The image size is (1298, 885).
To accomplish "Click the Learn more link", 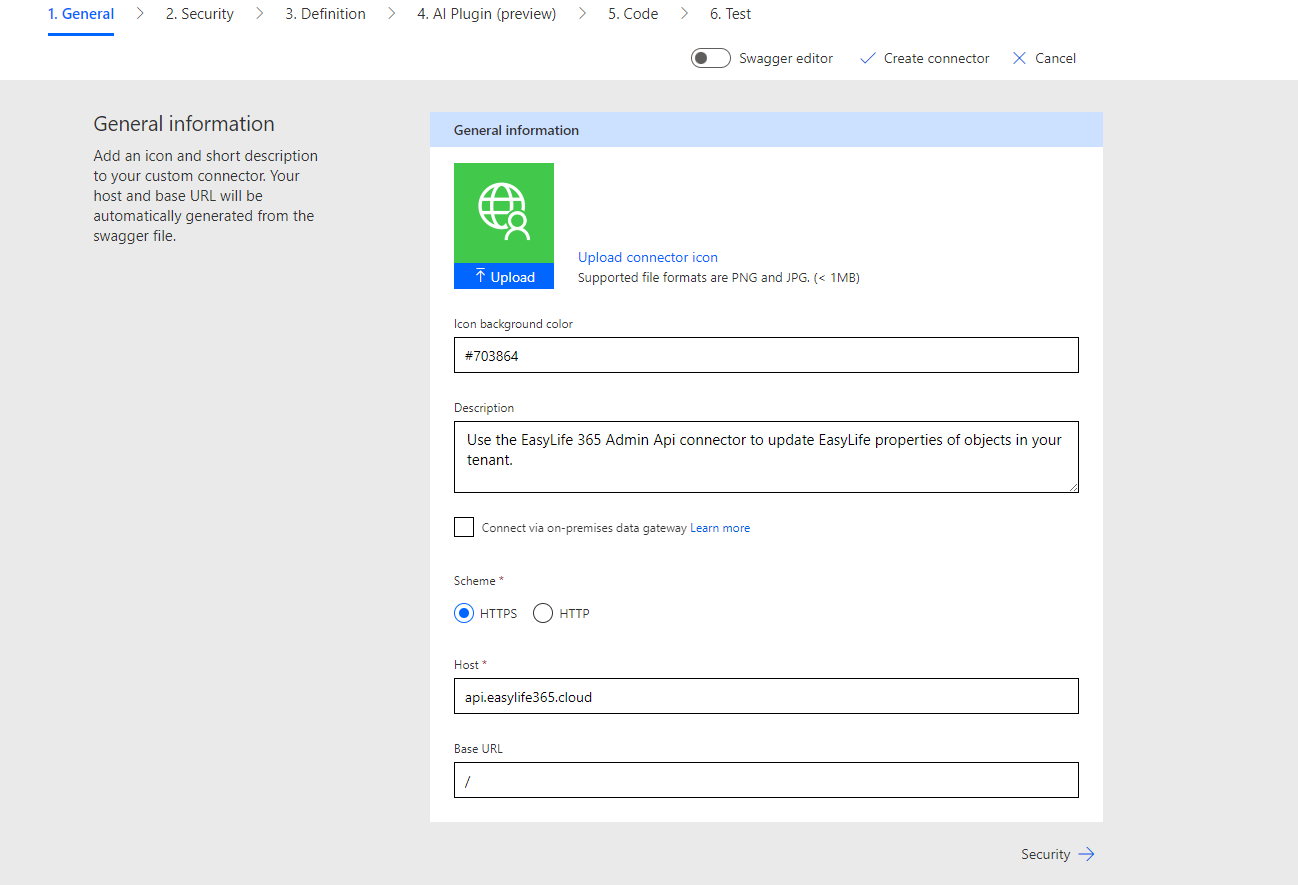I will (719, 527).
